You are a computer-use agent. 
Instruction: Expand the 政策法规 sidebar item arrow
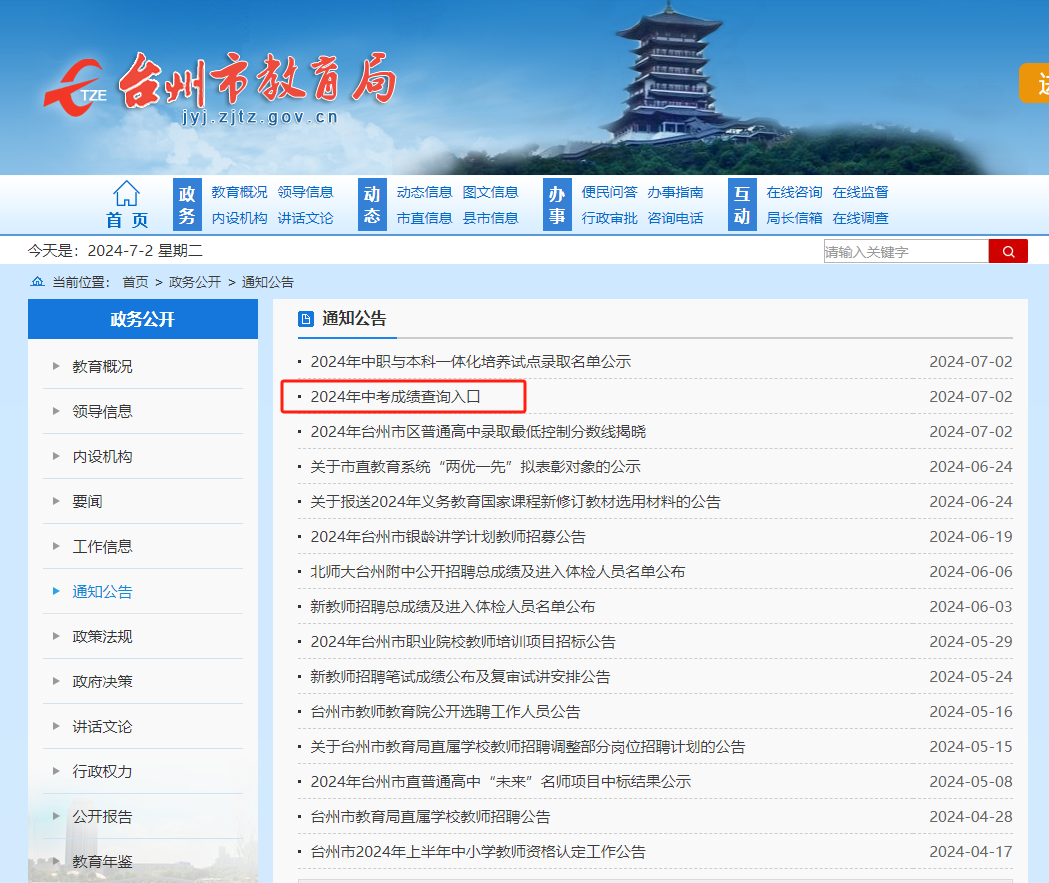[x=57, y=634]
